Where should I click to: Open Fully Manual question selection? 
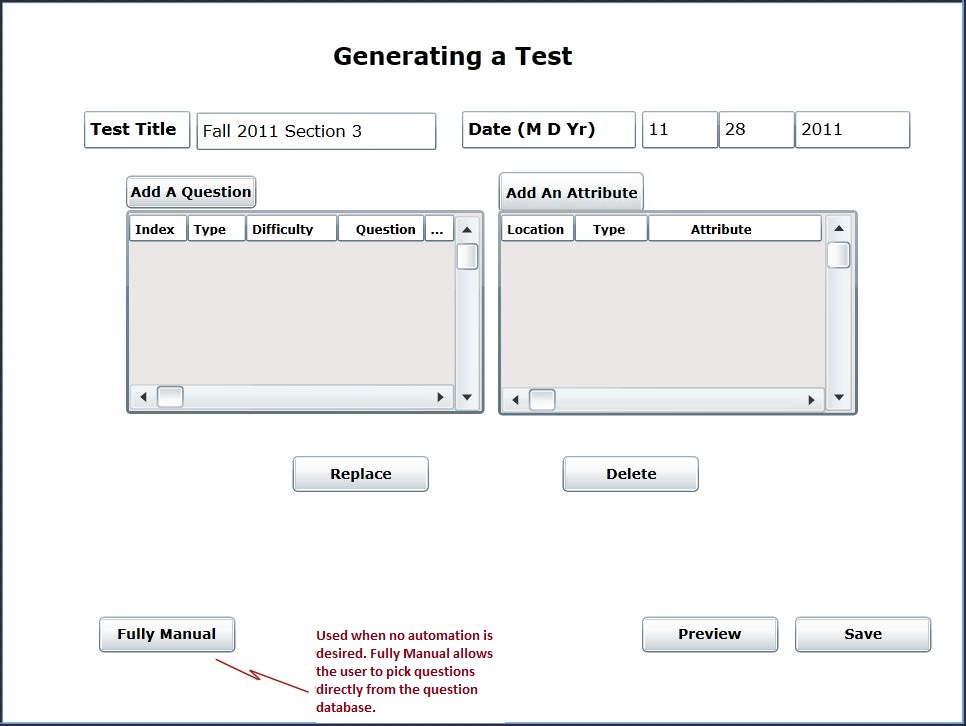coord(167,634)
